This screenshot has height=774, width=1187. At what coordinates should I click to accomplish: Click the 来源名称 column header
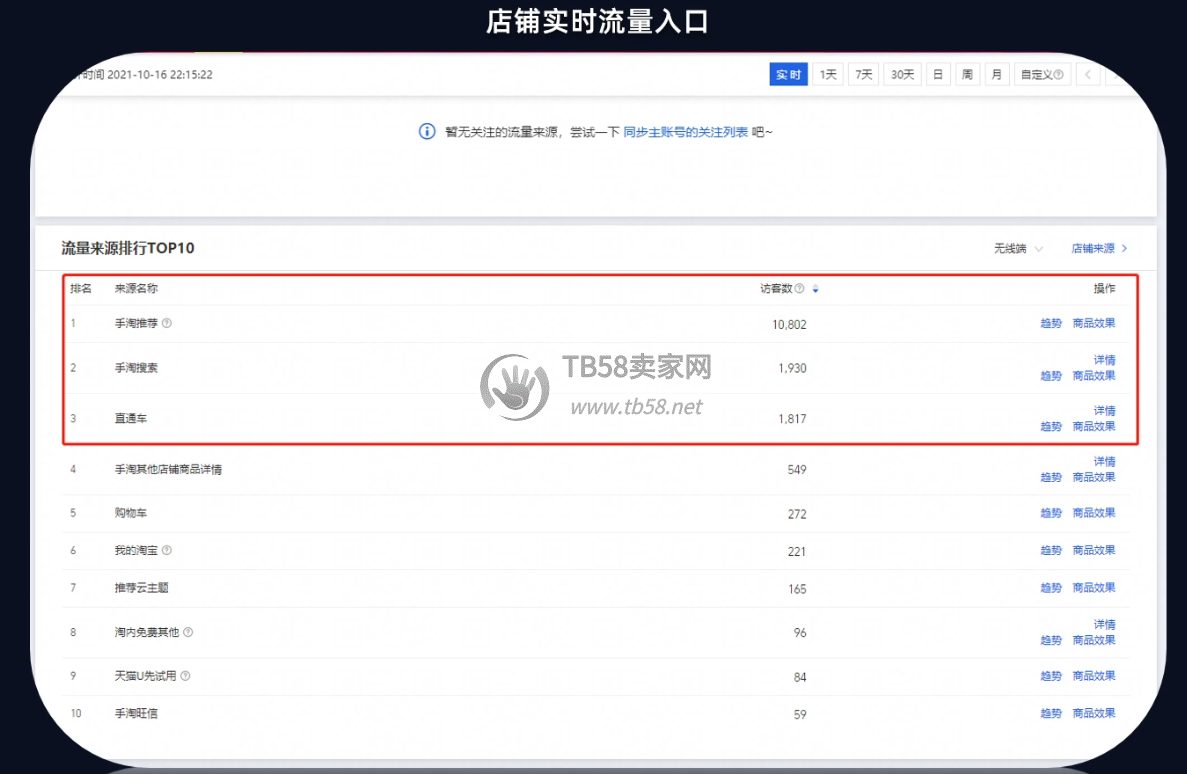tap(136, 289)
